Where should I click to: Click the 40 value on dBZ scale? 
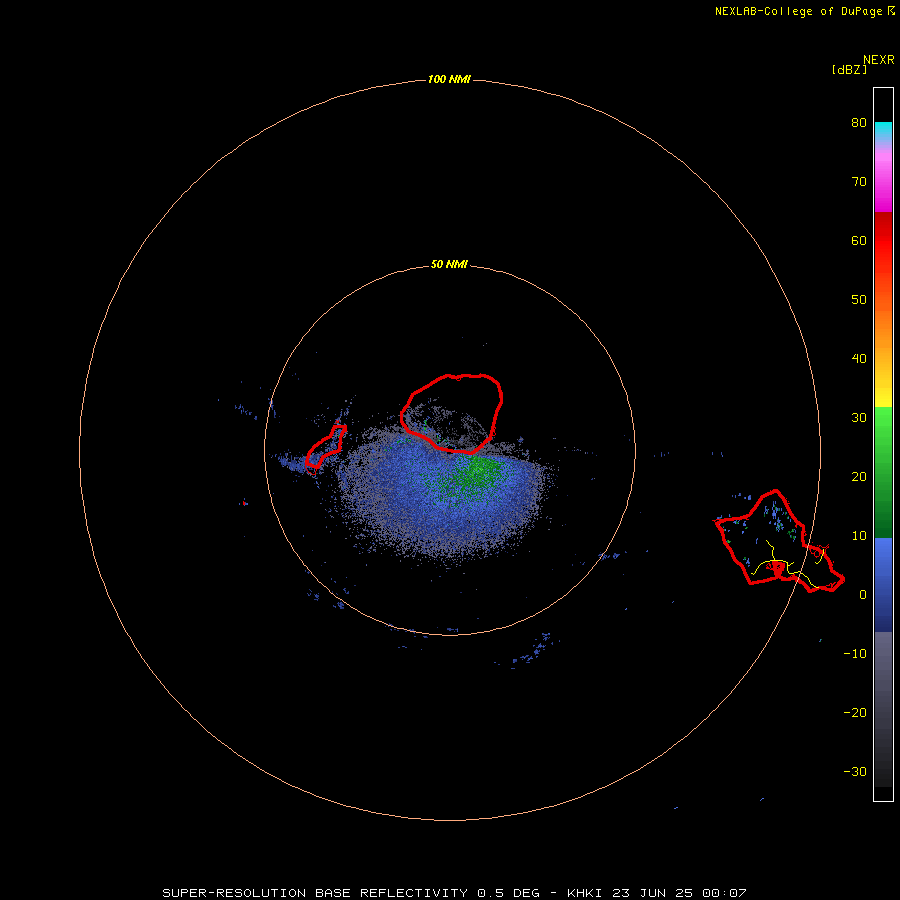point(859,359)
